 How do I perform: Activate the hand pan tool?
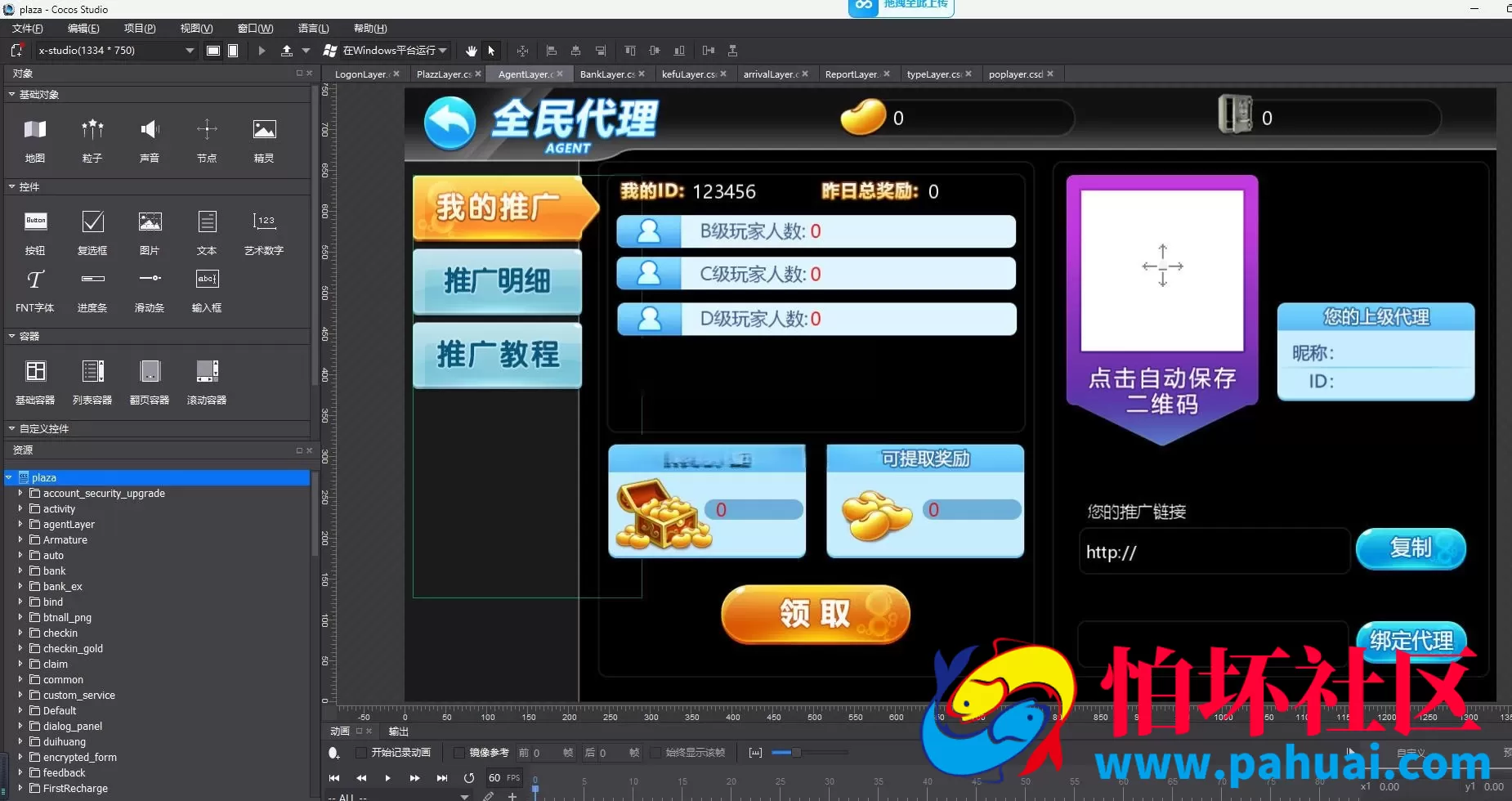click(472, 51)
